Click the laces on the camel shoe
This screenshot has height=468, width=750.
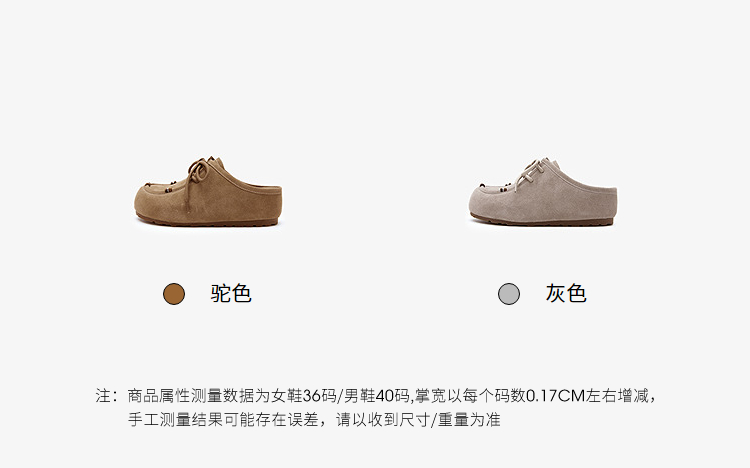pyautogui.click(x=197, y=172)
